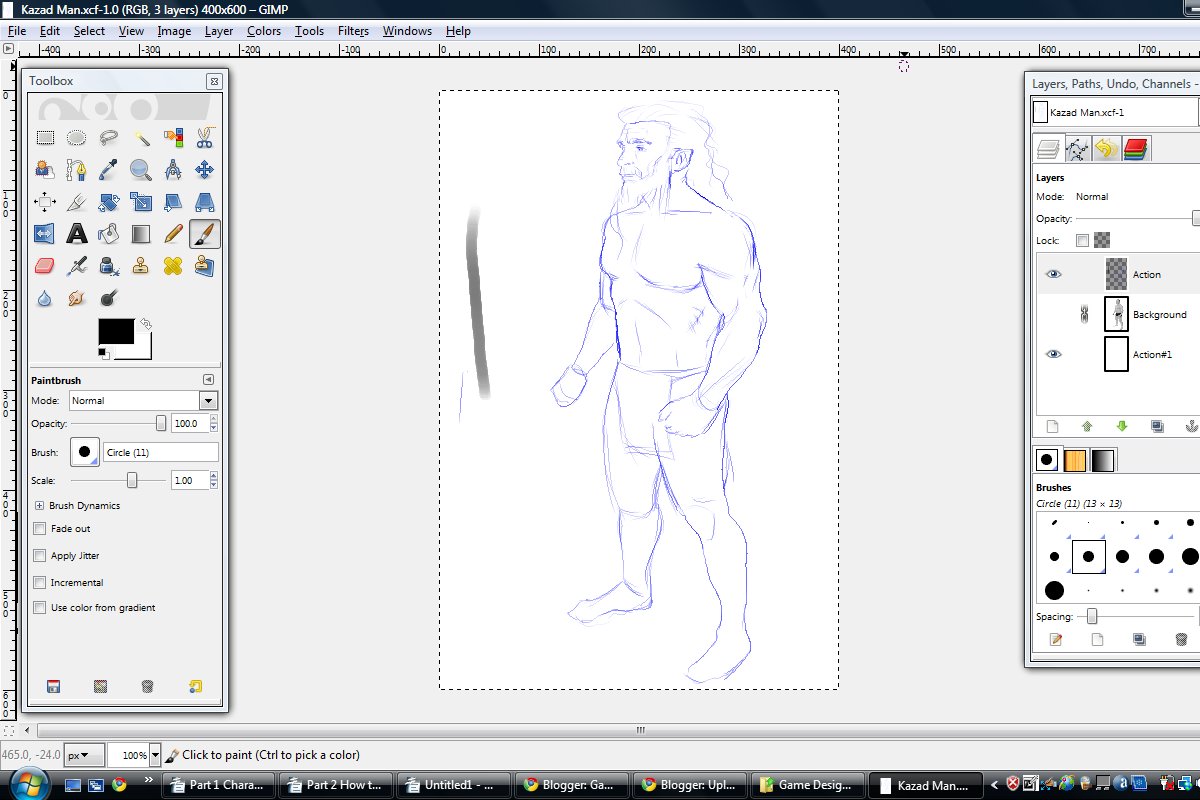Select the Bucket Fill tool
The image size is (1200, 800).
[109, 234]
